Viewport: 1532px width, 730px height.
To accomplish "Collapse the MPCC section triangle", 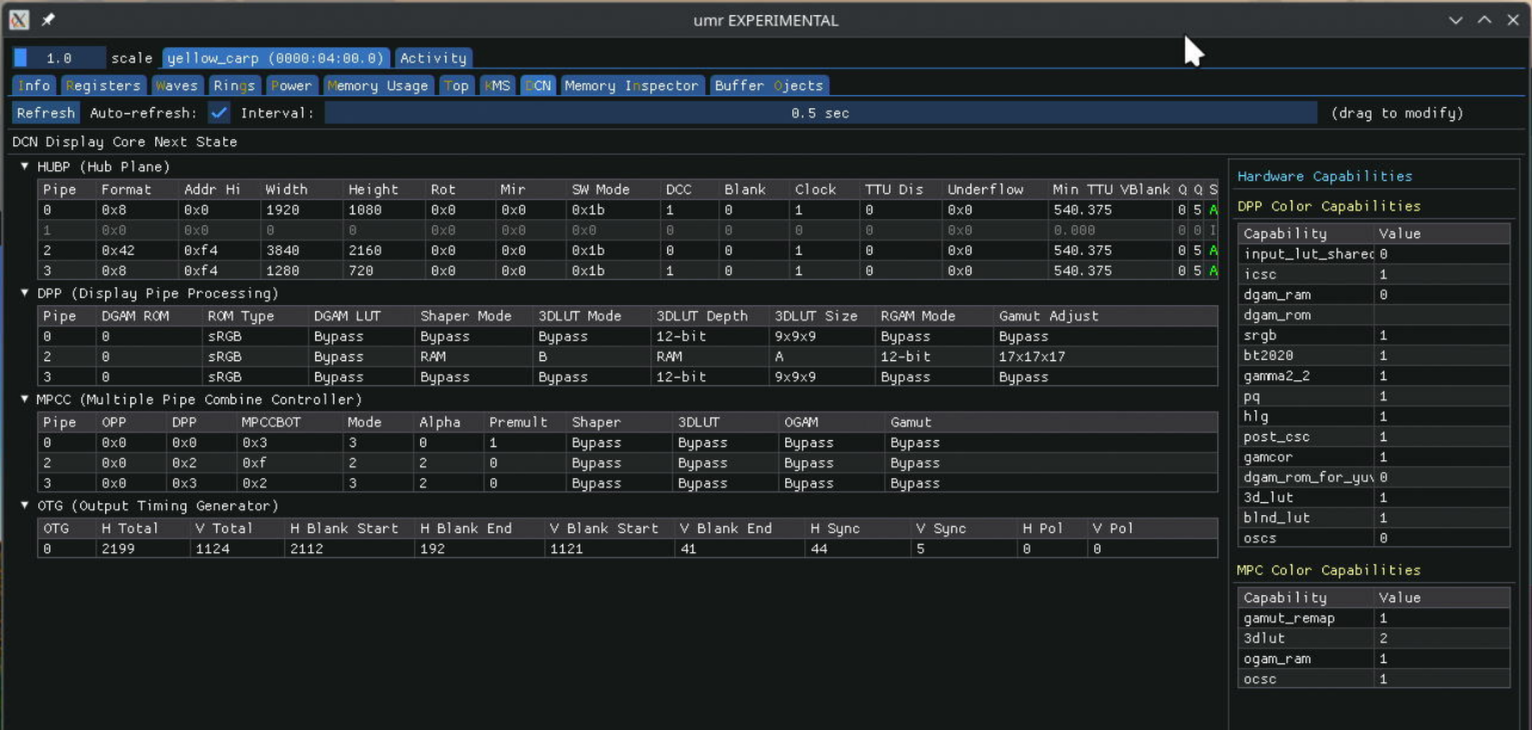I will click(x=25, y=400).
